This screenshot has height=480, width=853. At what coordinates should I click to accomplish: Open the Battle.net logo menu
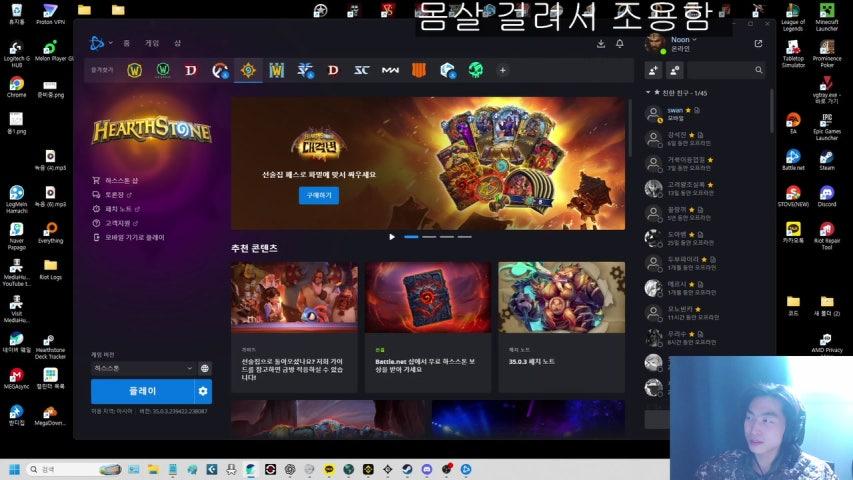[x=99, y=43]
